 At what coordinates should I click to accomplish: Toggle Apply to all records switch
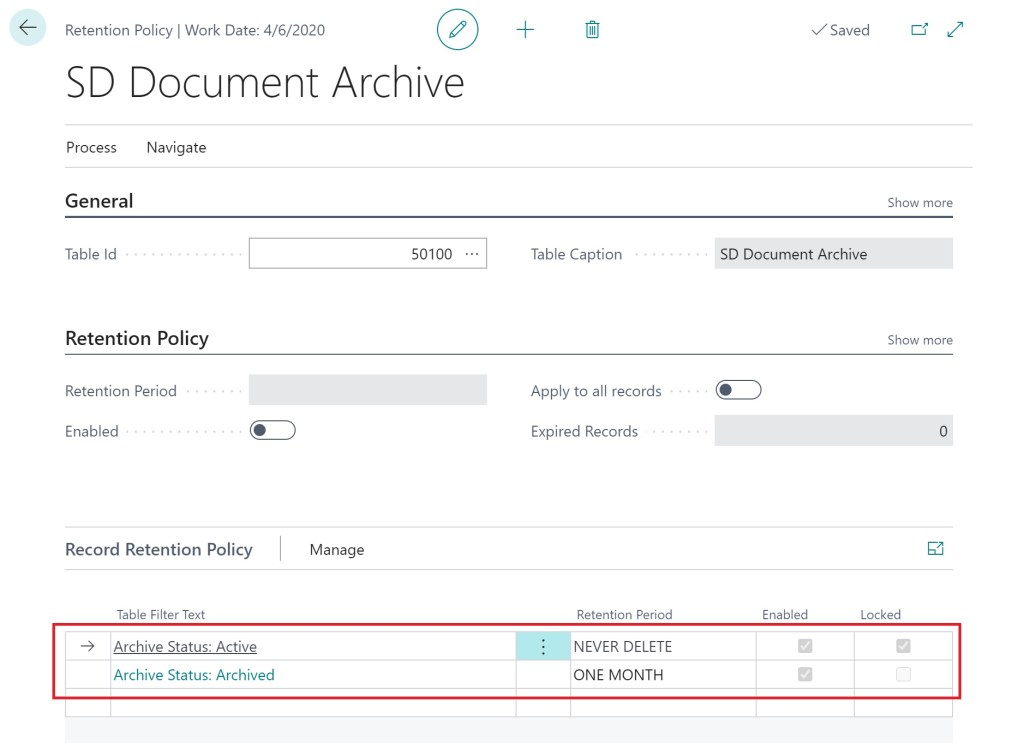click(739, 390)
